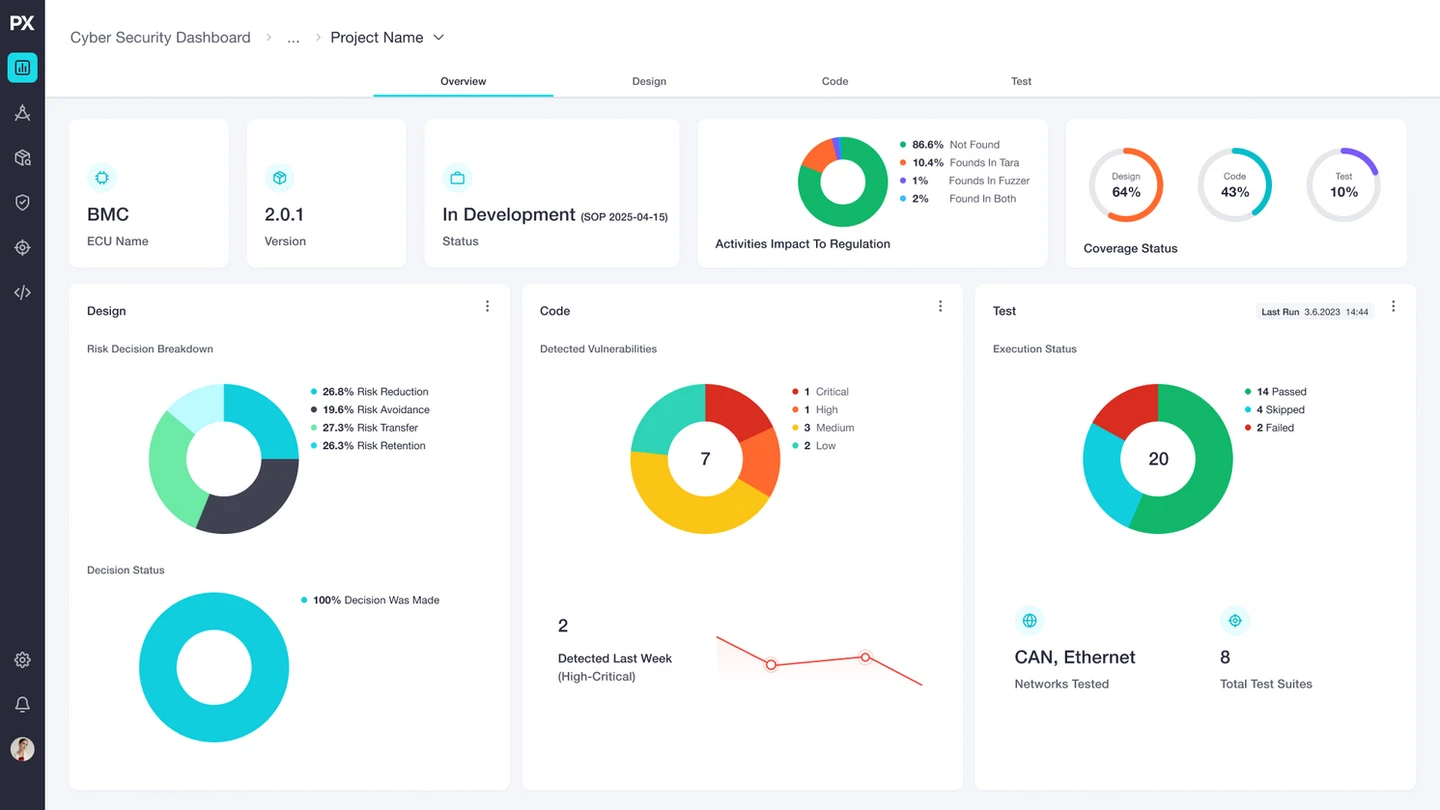Switch to the Design tab
The height and width of the screenshot is (810, 1440).
[x=649, y=81]
